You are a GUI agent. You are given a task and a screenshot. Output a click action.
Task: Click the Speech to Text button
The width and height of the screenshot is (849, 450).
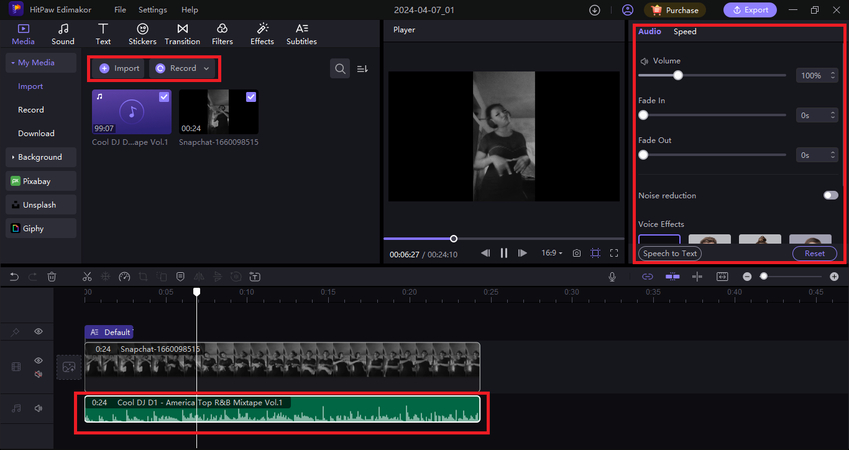(x=670, y=253)
